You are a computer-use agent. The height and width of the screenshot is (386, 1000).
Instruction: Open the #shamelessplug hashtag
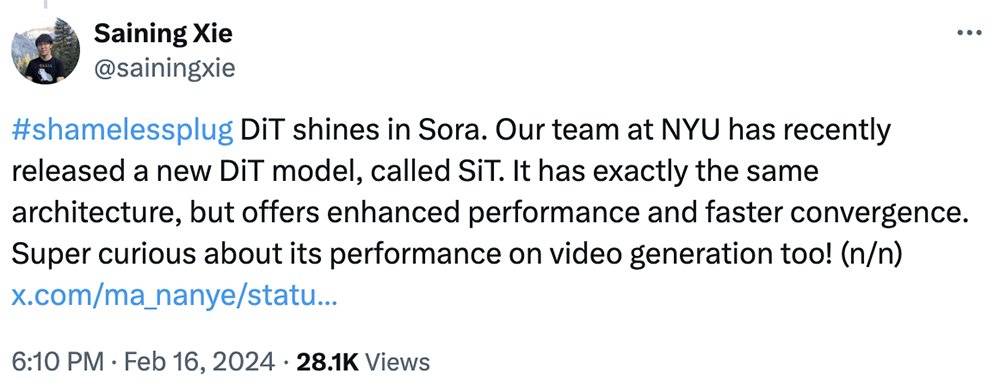coord(122,131)
